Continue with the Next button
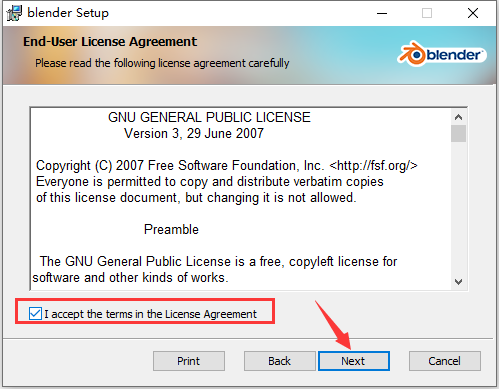Image resolution: width=499 pixels, height=389 pixels. 354,361
